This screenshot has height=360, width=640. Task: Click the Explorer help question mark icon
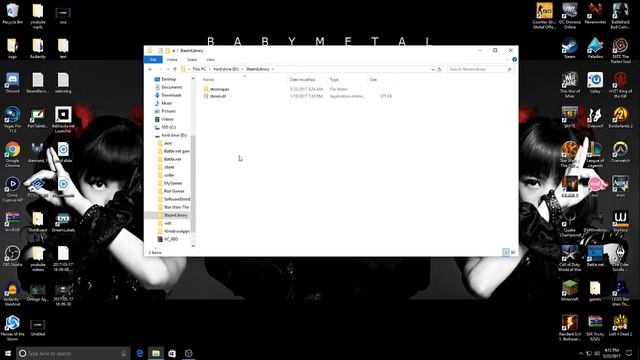click(x=514, y=60)
